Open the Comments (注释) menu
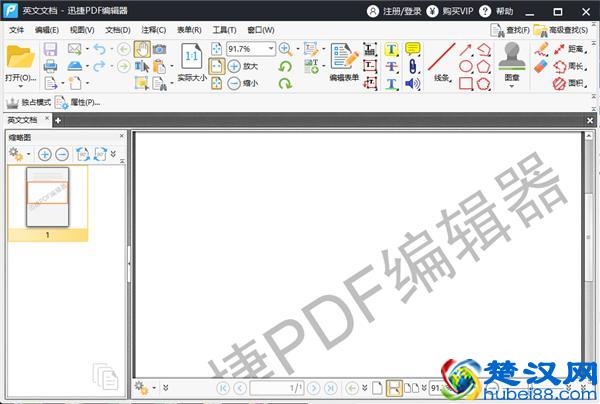Viewport: 600px width, 404px height. point(154,30)
